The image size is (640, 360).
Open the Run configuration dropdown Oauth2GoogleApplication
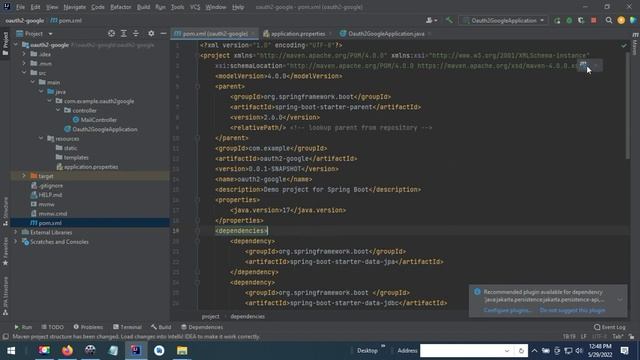[x=504, y=20]
